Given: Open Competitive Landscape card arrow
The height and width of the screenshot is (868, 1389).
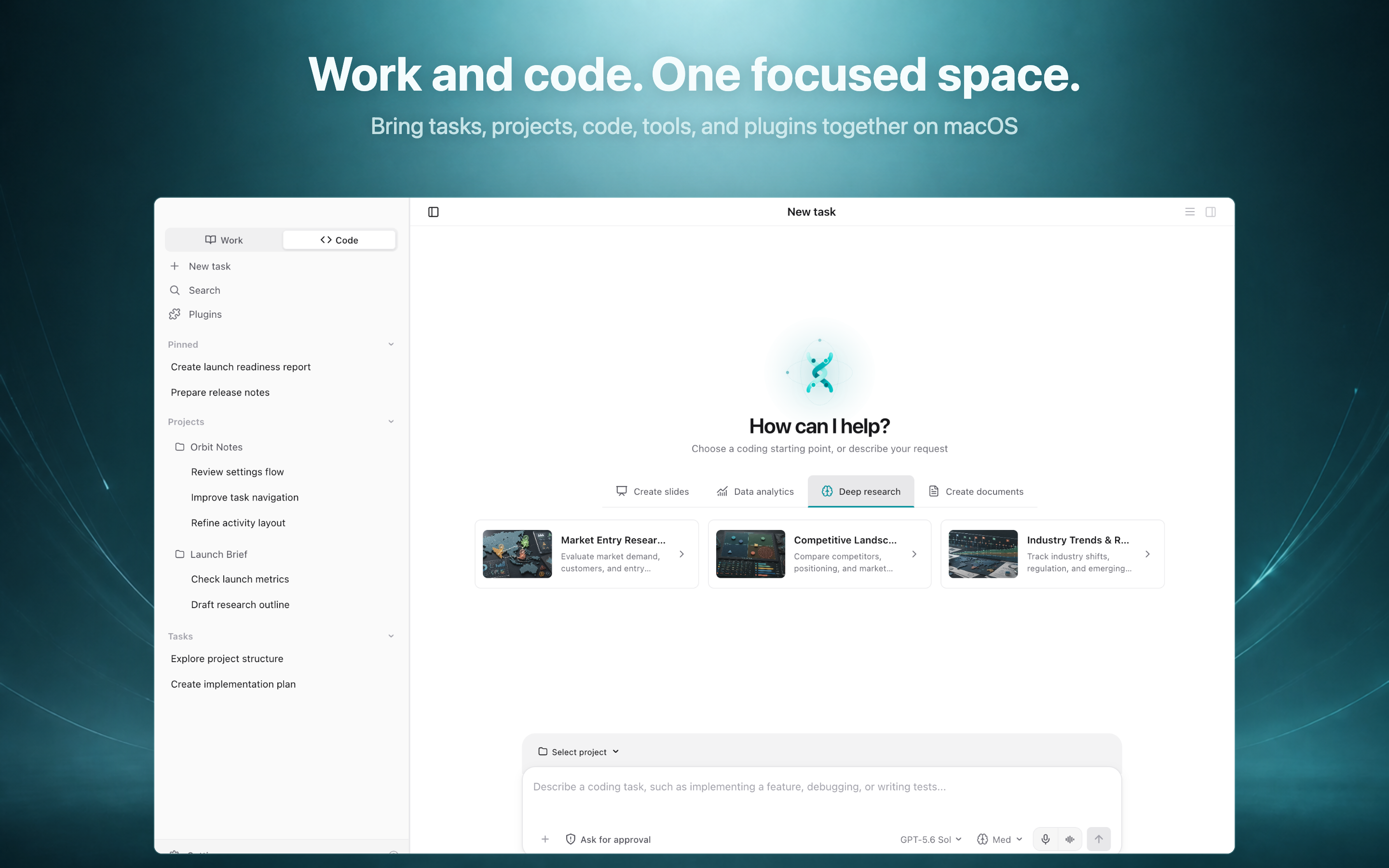Looking at the screenshot, I should (914, 554).
